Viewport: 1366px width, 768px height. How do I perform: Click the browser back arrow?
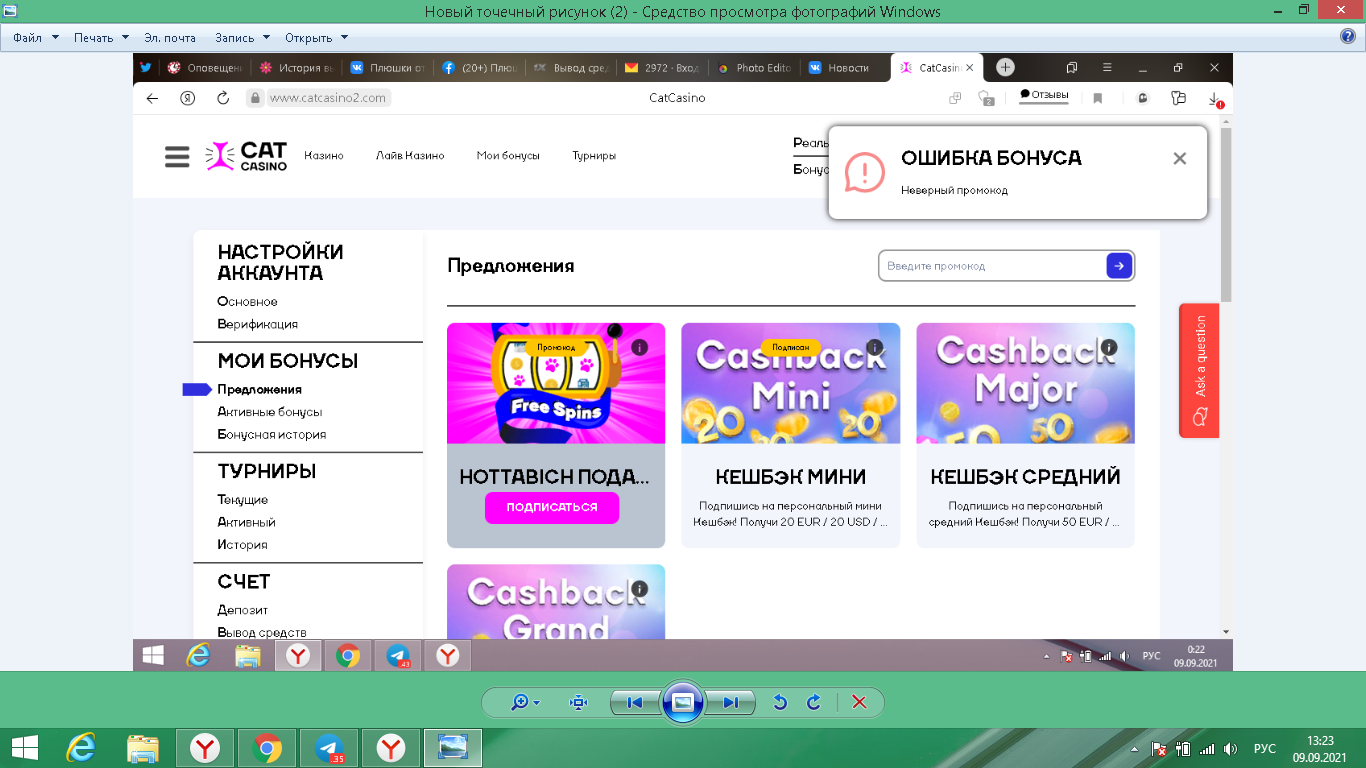coord(152,98)
